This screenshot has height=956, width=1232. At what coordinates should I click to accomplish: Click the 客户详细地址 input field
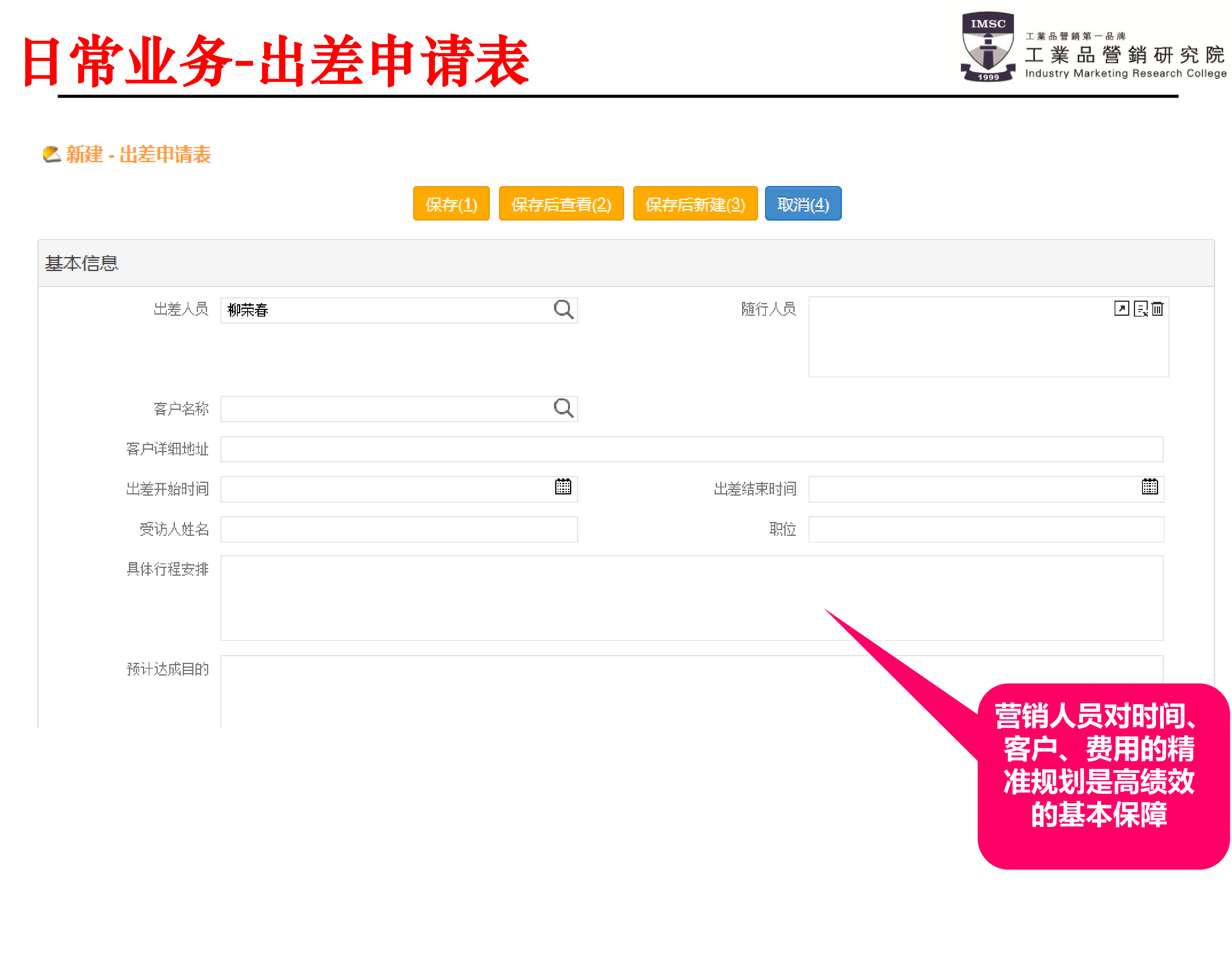[691, 449]
